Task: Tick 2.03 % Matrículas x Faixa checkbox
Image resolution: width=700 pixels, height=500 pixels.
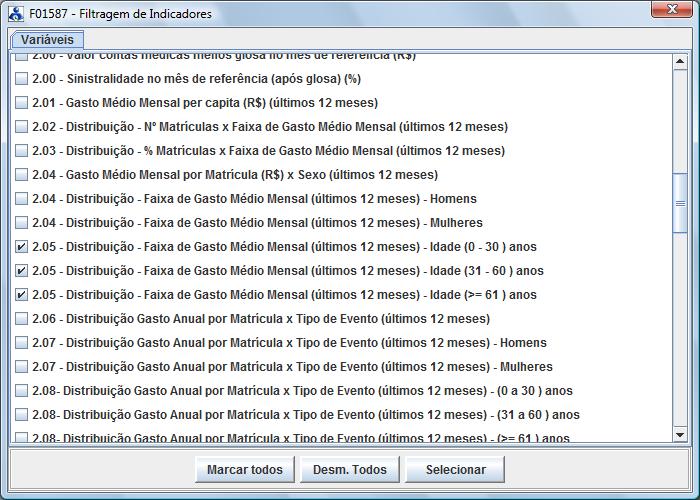Action: [22, 151]
